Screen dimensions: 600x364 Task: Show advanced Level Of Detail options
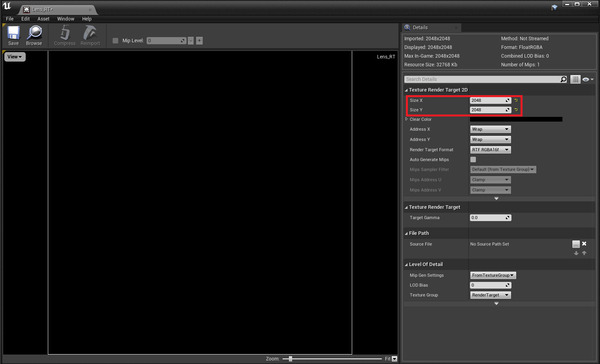tap(496, 304)
